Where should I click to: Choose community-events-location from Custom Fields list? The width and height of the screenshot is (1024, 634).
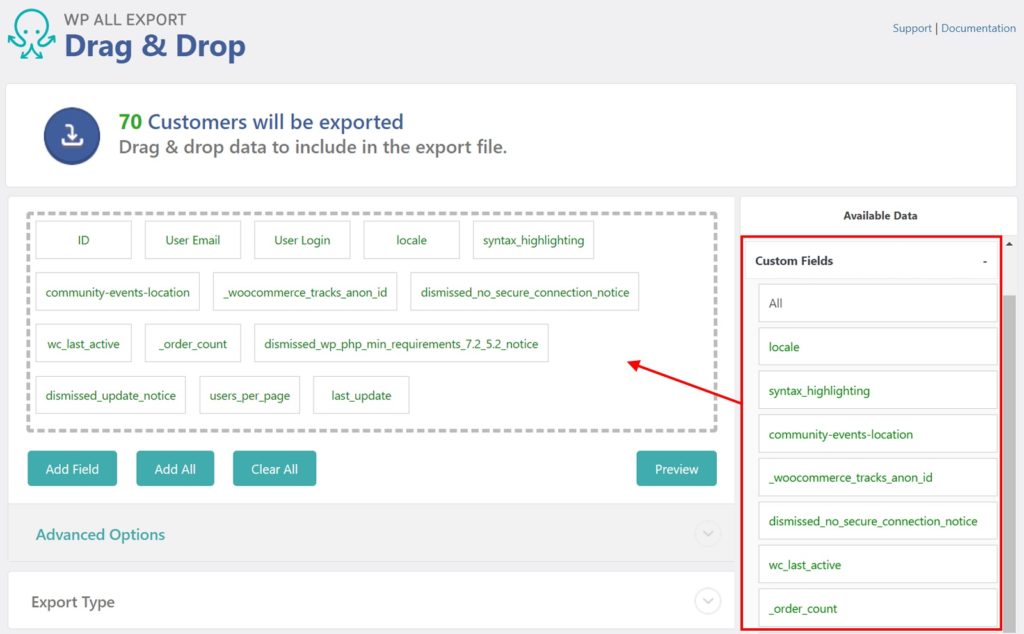(x=877, y=434)
